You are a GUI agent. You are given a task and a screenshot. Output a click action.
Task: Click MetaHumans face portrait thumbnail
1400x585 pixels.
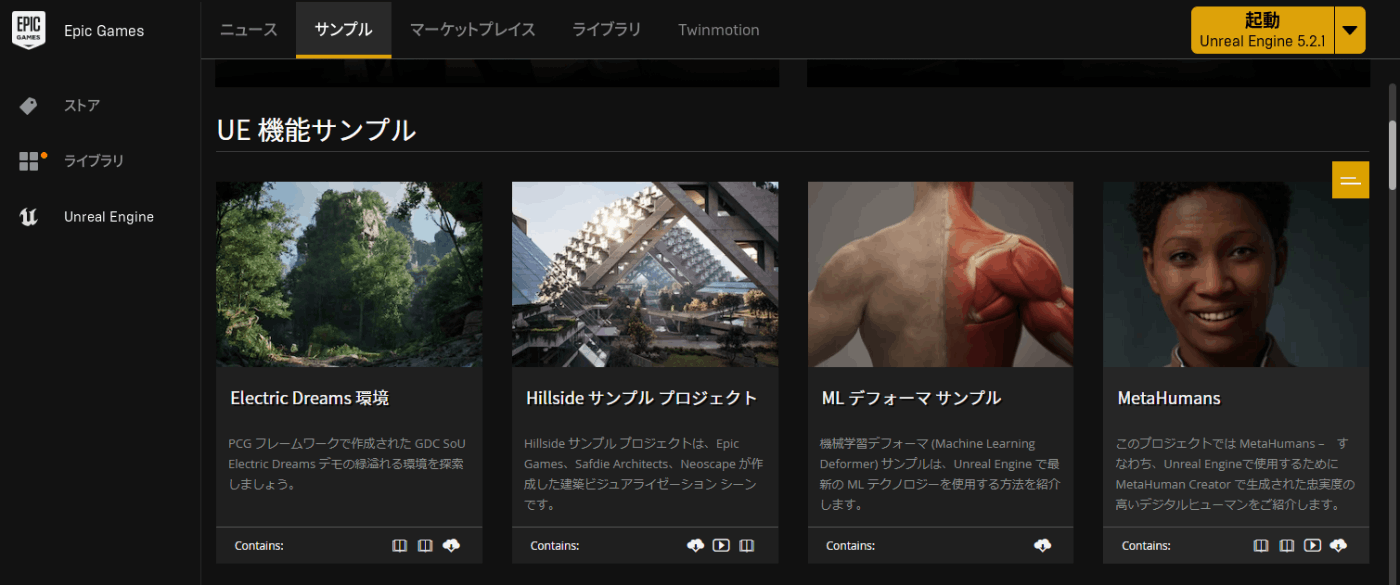[x=1236, y=274]
